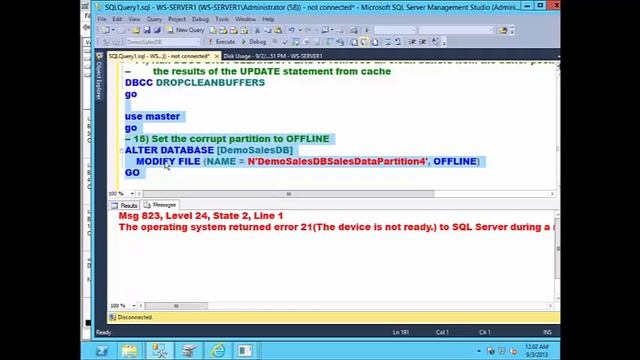Uncomment the selected lines

pos(398,42)
